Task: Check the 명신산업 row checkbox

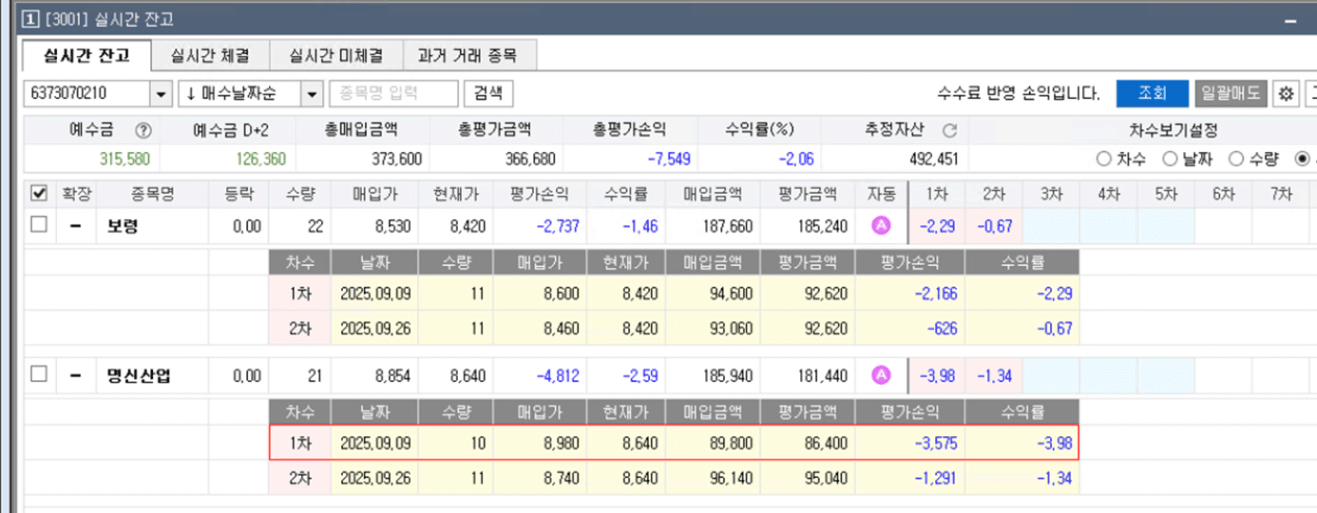Action: point(39,375)
